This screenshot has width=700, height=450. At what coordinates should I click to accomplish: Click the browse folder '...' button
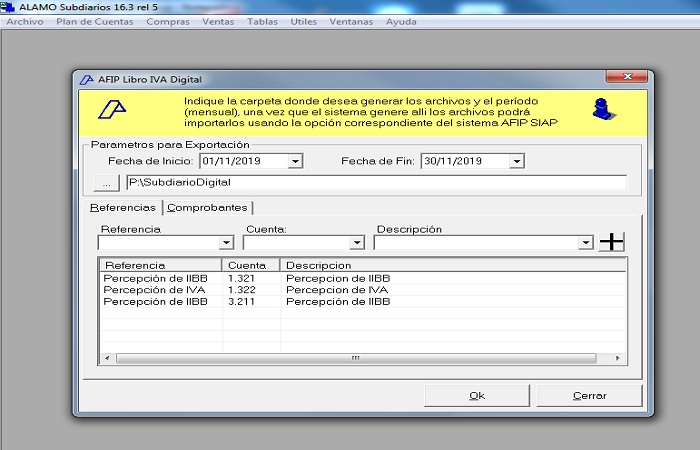tap(106, 183)
